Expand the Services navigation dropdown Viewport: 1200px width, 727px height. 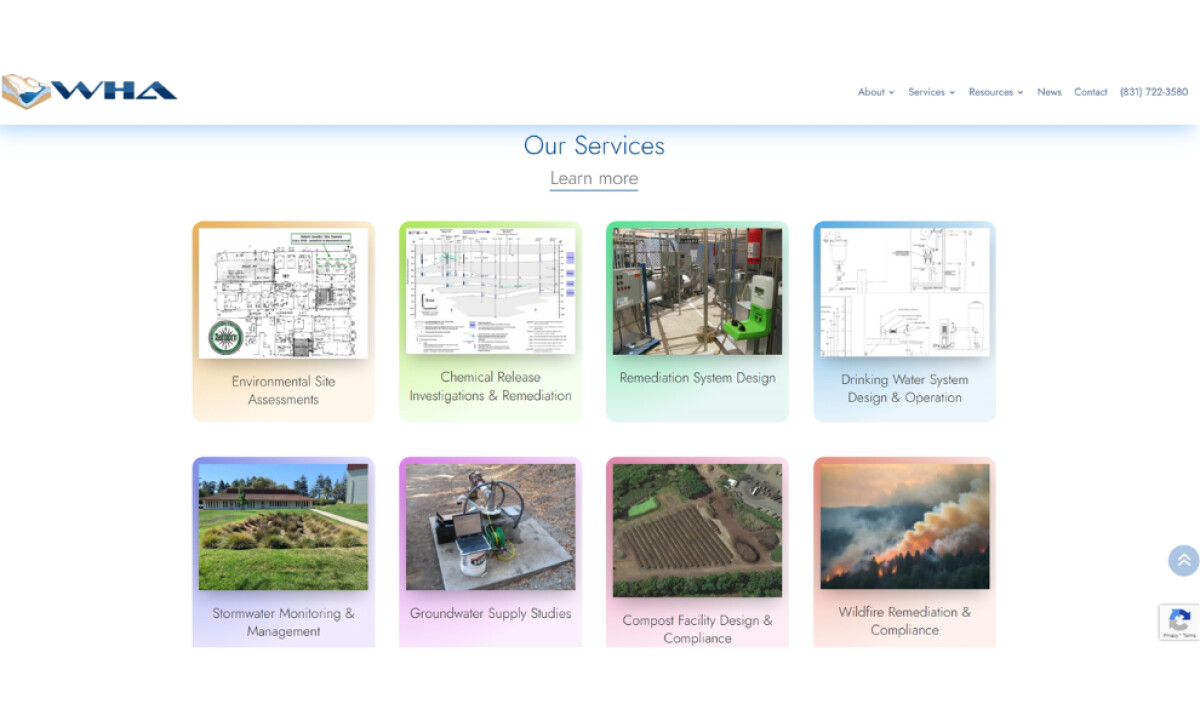pyautogui.click(x=930, y=92)
